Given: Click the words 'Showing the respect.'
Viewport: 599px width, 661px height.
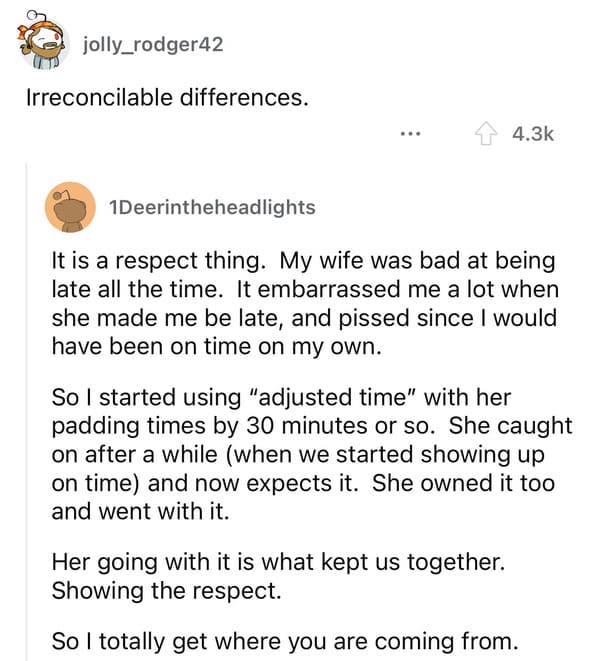Looking at the screenshot, I should click(x=167, y=591).
